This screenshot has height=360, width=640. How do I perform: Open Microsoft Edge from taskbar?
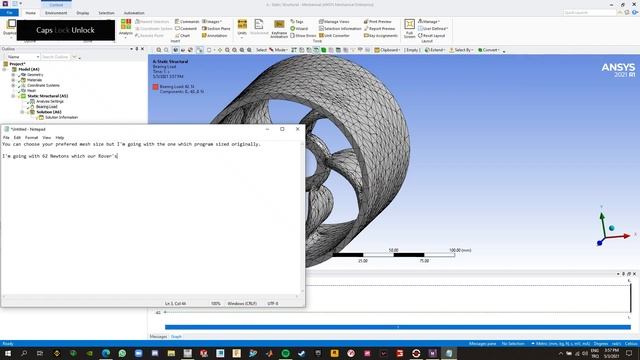click(x=106, y=353)
